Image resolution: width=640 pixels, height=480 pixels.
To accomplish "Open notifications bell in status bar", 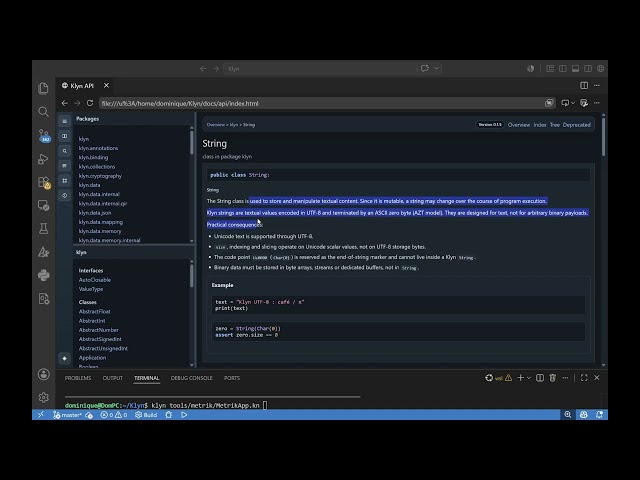I will pyautogui.click(x=599, y=415).
